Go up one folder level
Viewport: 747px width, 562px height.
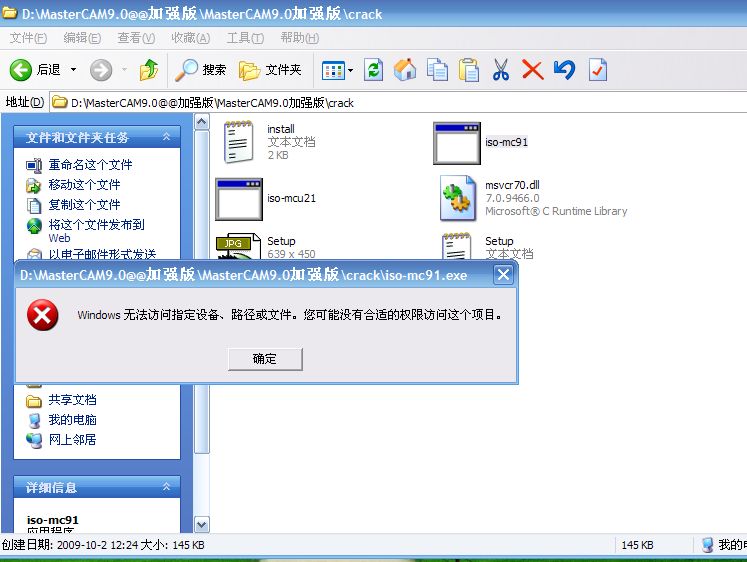pyautogui.click(x=149, y=70)
